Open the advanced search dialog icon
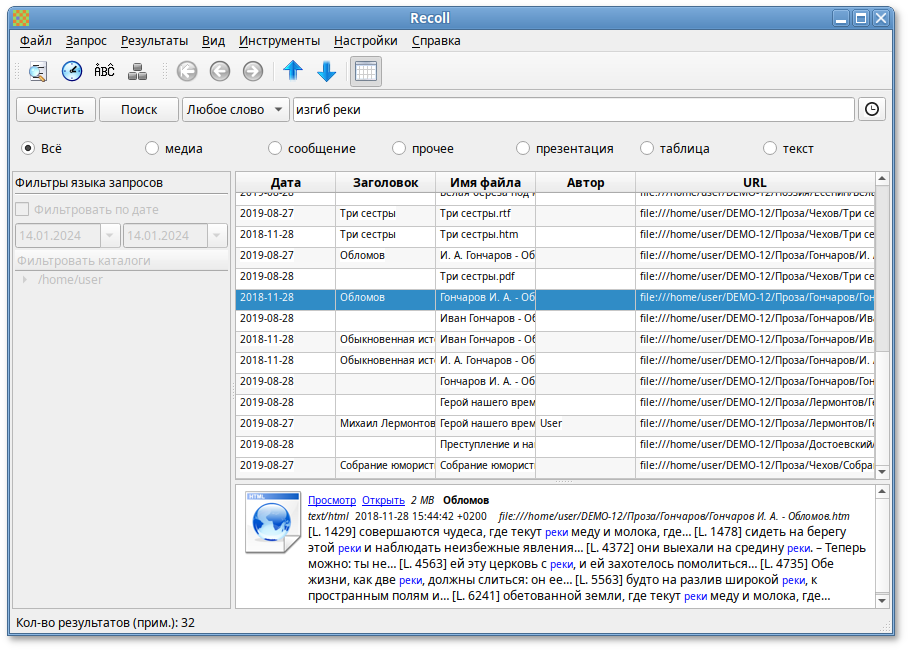The image size is (908, 650). [38, 71]
